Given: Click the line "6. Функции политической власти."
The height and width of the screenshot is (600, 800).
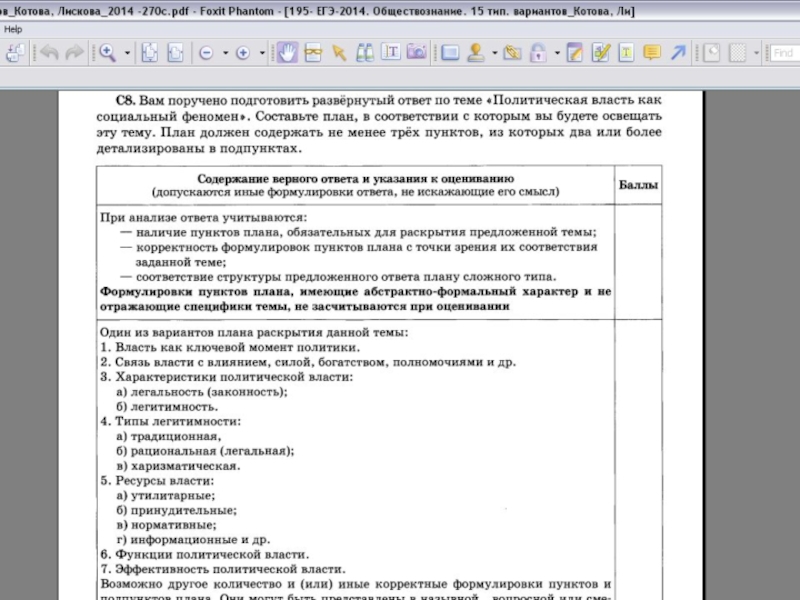Looking at the screenshot, I should (x=205, y=555).
